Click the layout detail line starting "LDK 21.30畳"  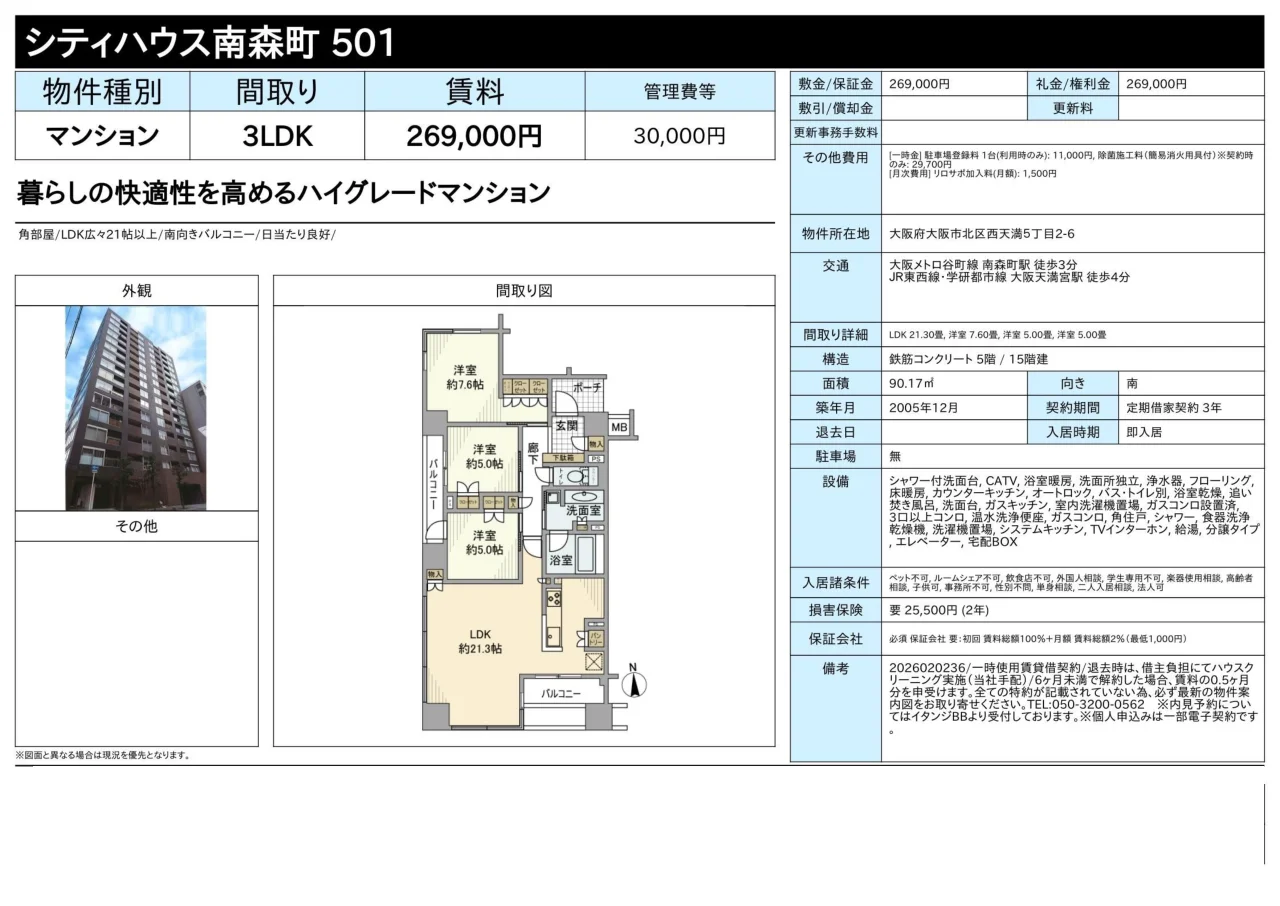(997, 335)
